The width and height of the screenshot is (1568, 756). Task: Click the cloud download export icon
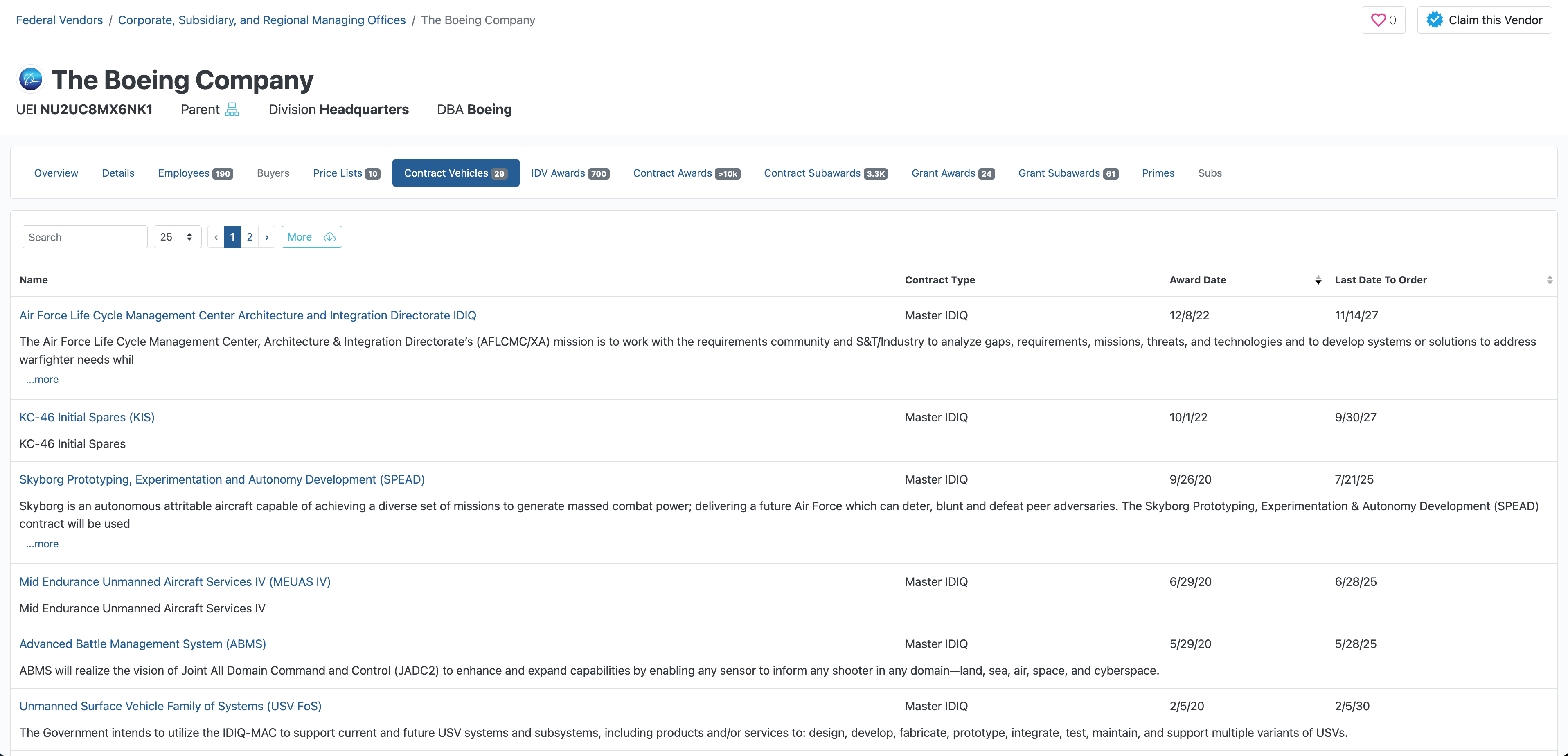330,237
